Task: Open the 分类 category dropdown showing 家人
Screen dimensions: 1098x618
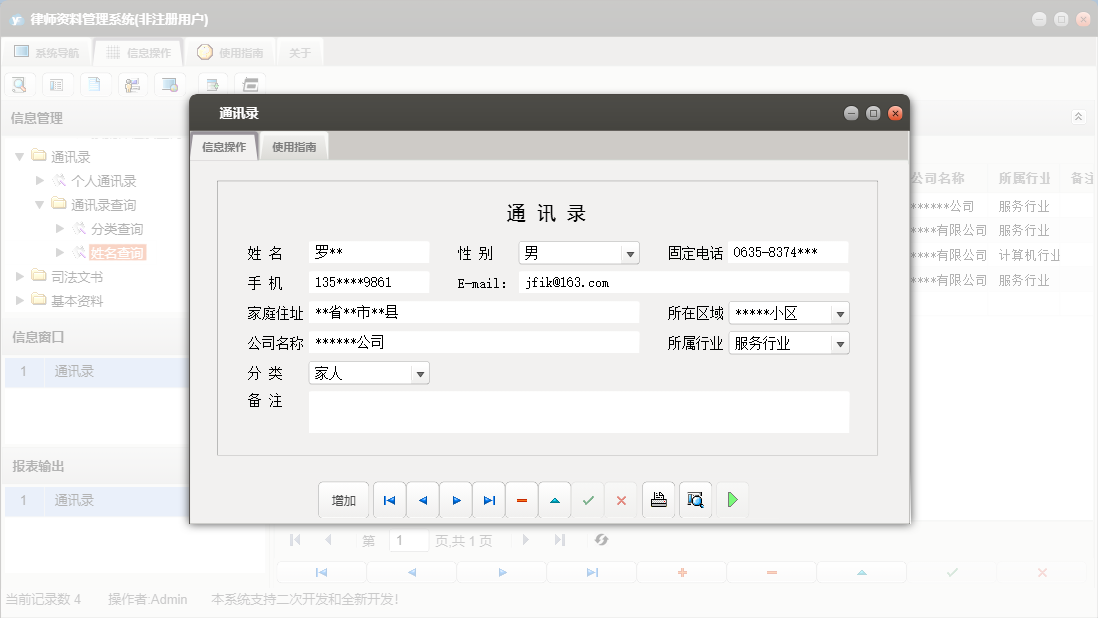Action: click(421, 372)
